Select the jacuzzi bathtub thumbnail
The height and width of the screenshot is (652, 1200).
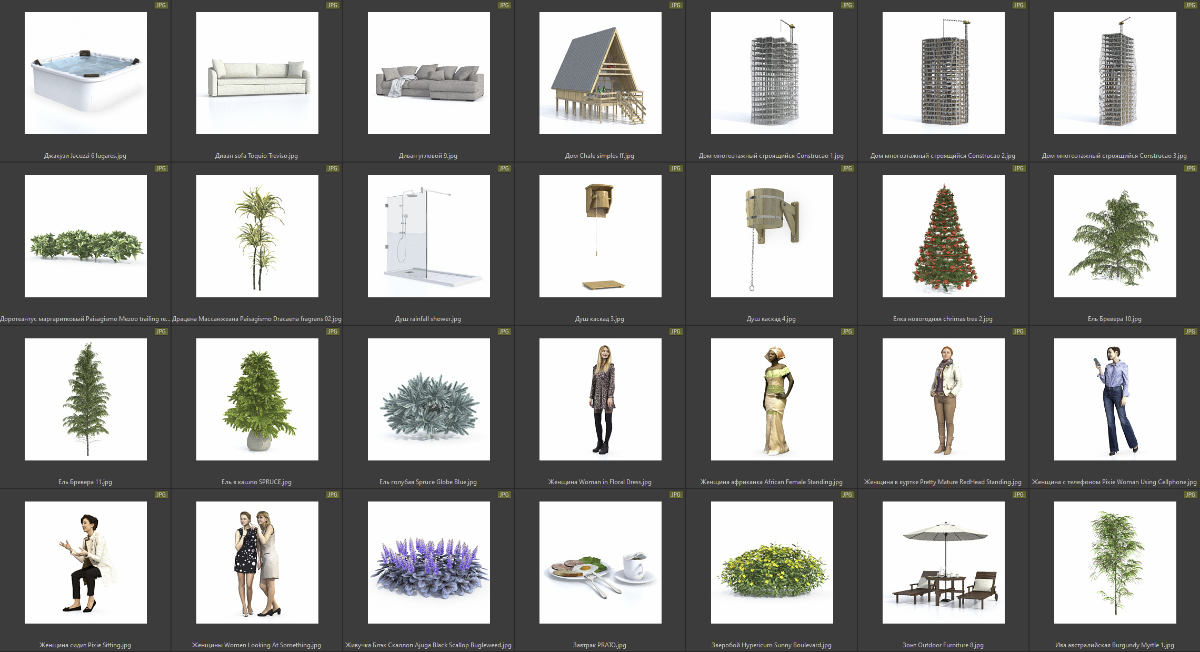pyautogui.click(x=86, y=73)
